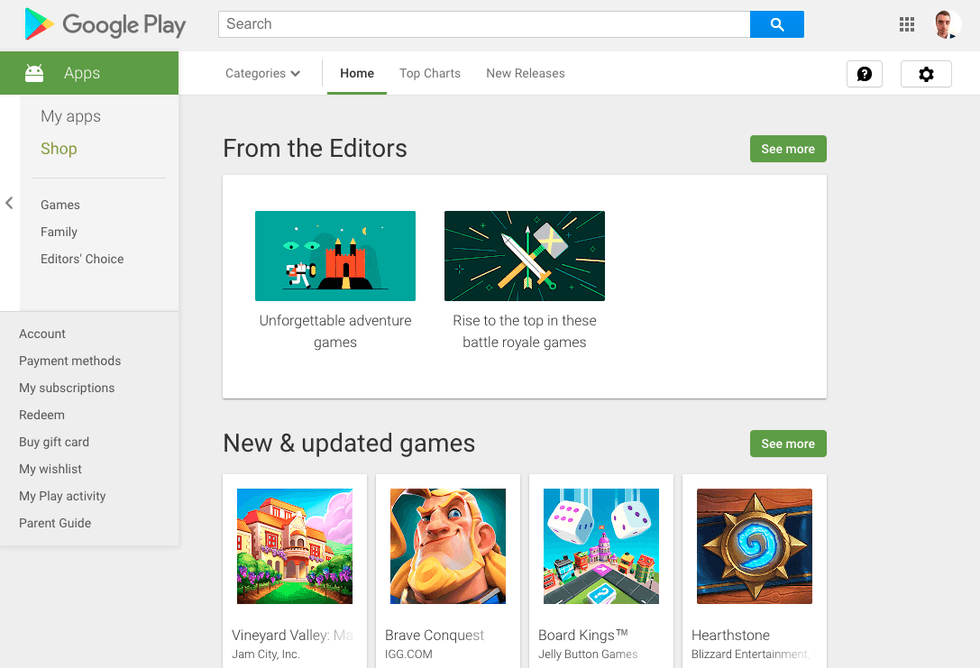The image size is (980, 668).
Task: Click your profile avatar picture
Action: click(x=947, y=24)
